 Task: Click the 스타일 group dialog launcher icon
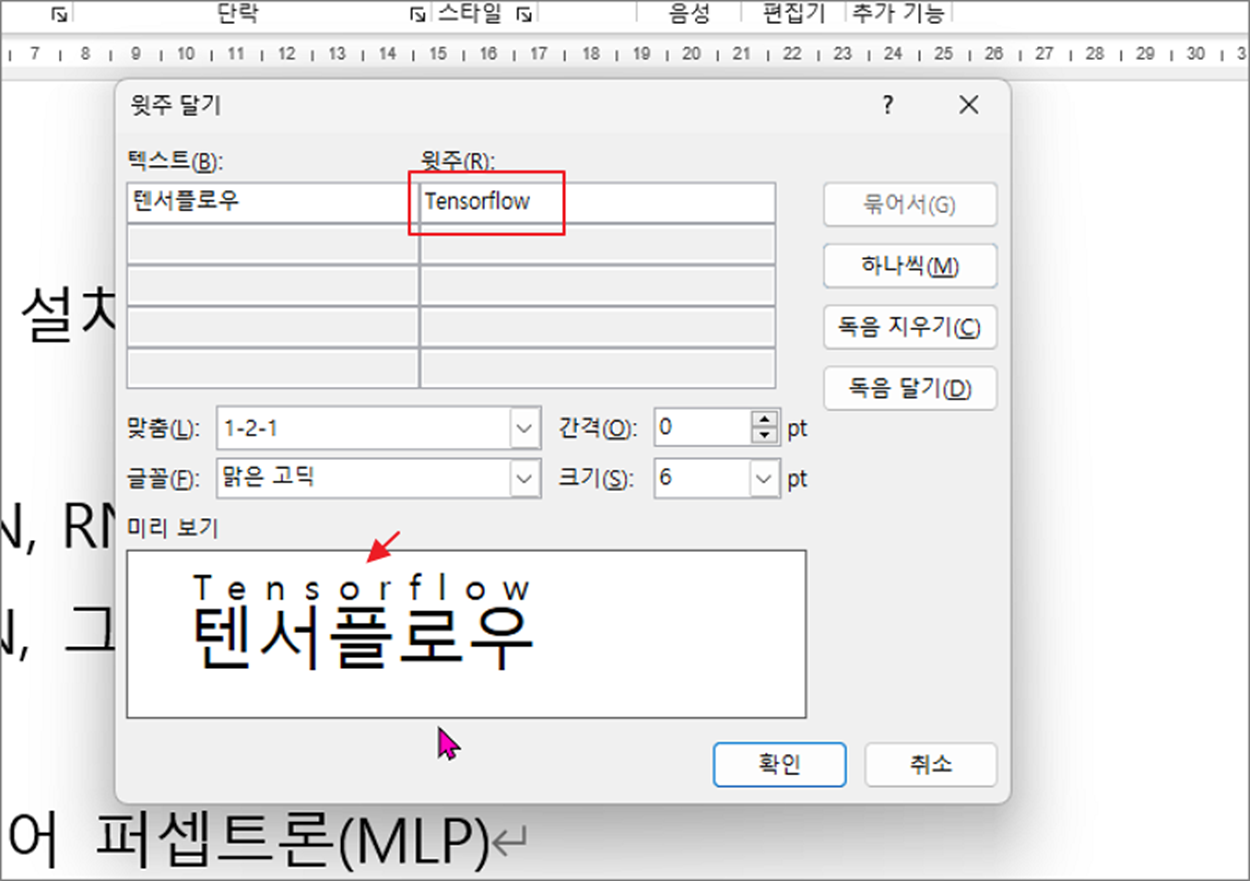click(x=524, y=13)
